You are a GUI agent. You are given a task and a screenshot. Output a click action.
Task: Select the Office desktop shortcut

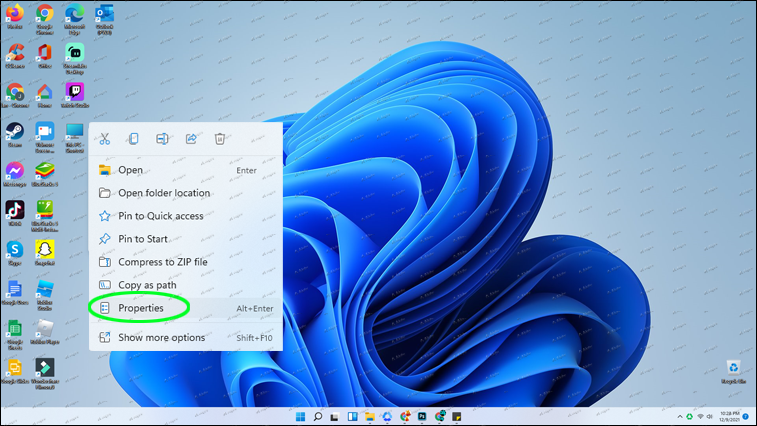44,56
